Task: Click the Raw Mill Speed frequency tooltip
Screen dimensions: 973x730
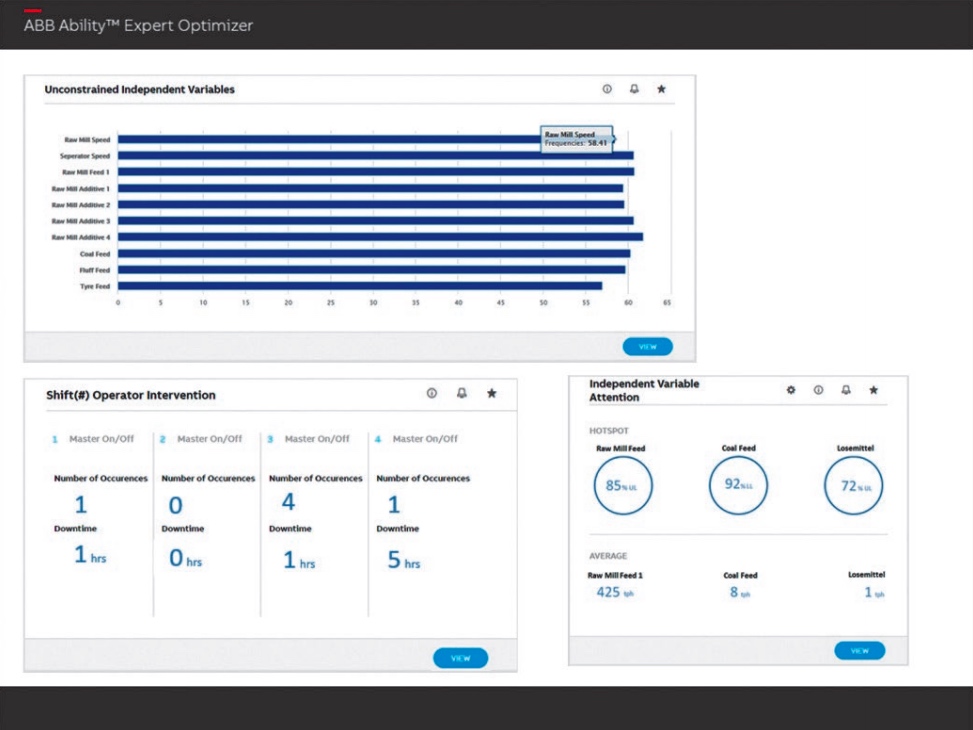Action: [577, 138]
